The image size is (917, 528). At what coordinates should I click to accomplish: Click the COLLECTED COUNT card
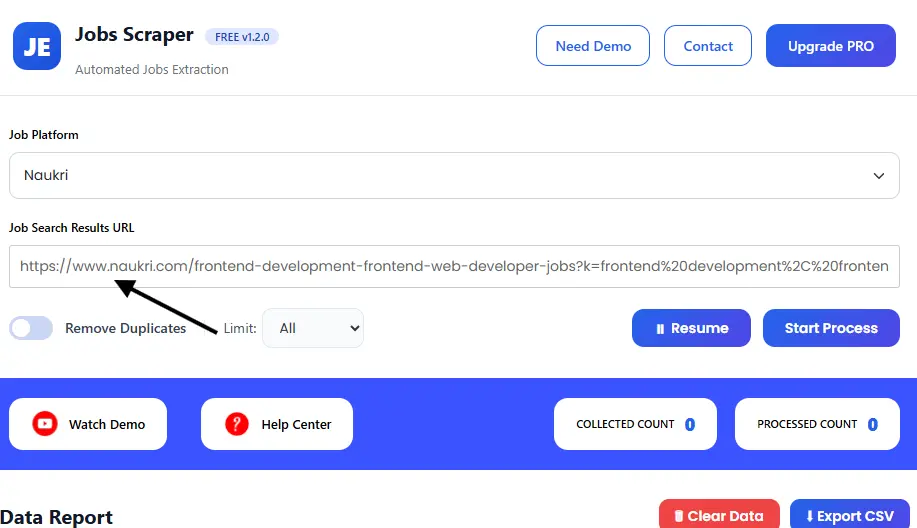[x=635, y=424]
